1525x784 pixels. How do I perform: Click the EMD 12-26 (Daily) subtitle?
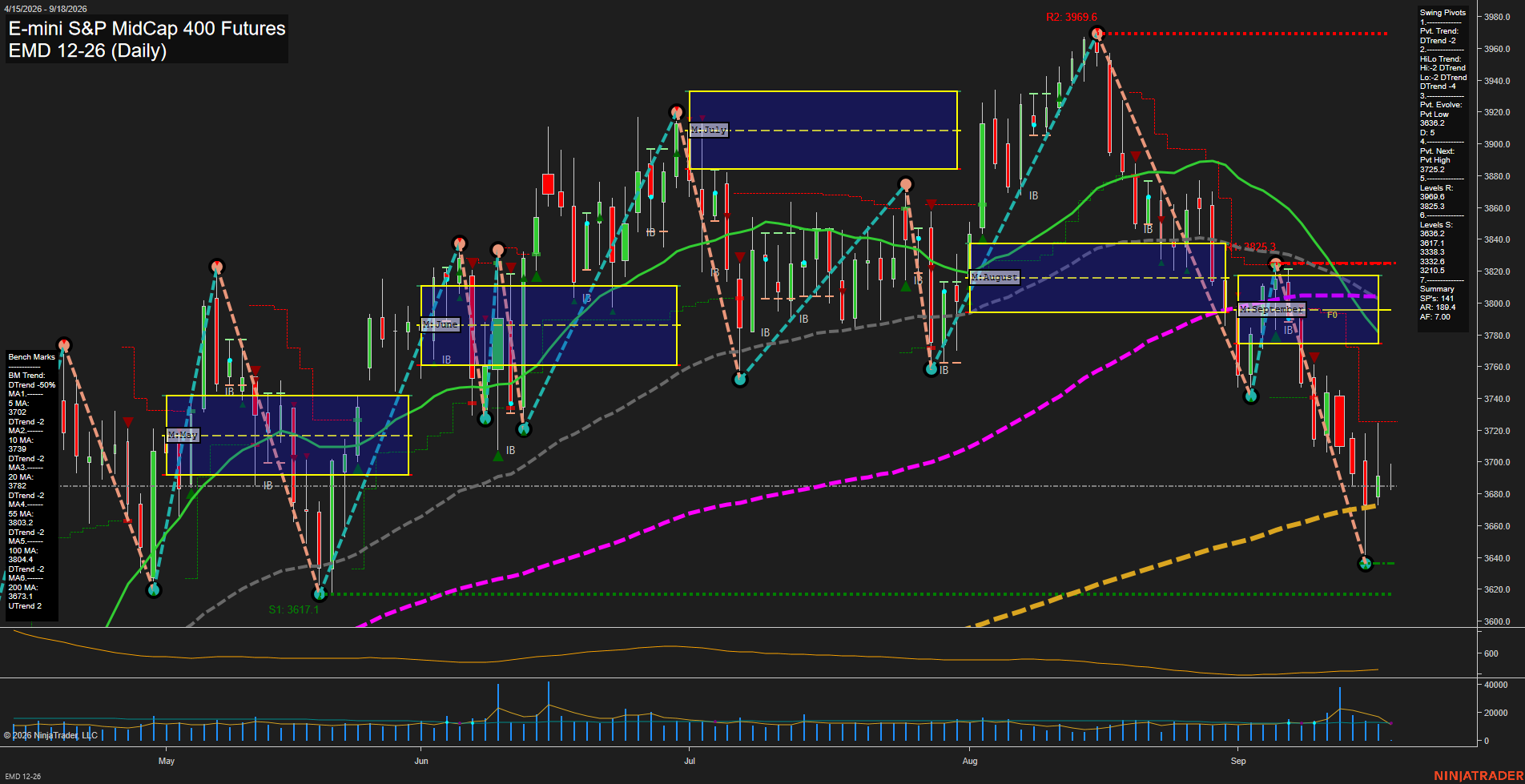pyautogui.click(x=87, y=50)
